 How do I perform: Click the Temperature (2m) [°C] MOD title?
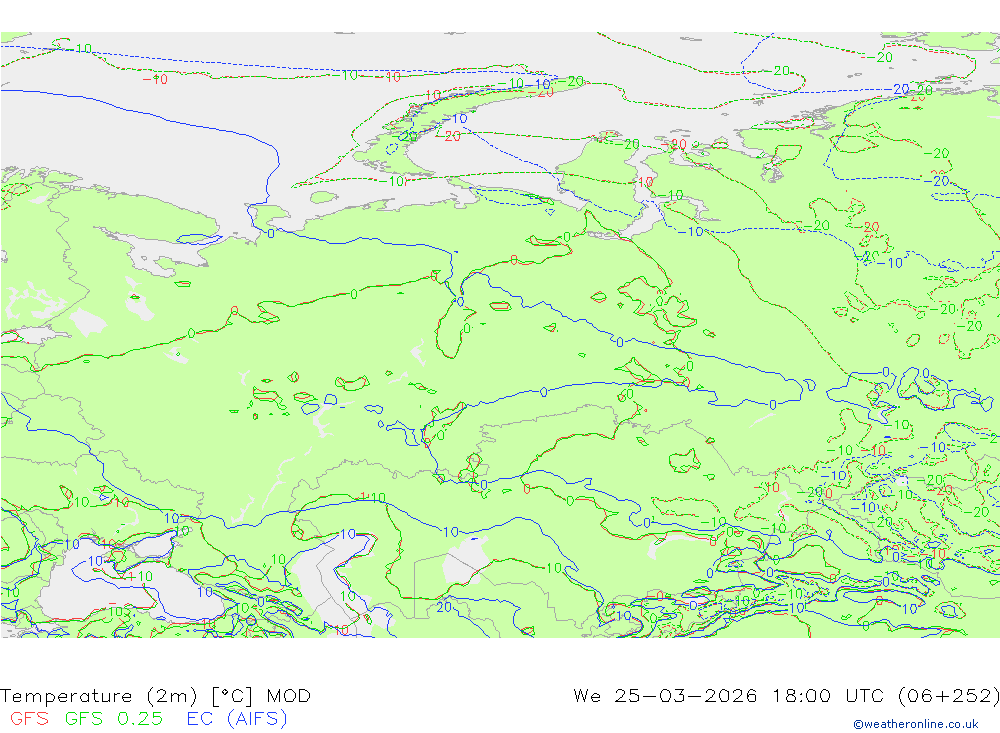point(156,695)
